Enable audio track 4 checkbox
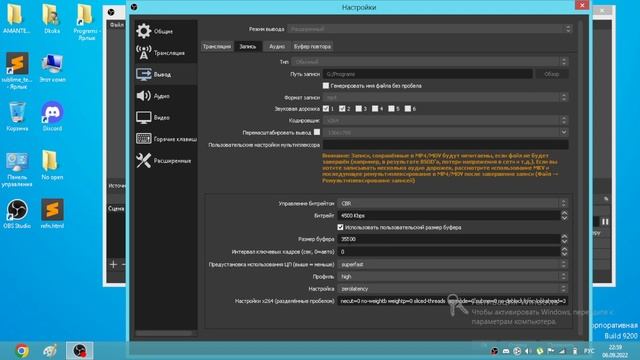Image resolution: width=640 pixels, height=360 pixels. click(375, 109)
